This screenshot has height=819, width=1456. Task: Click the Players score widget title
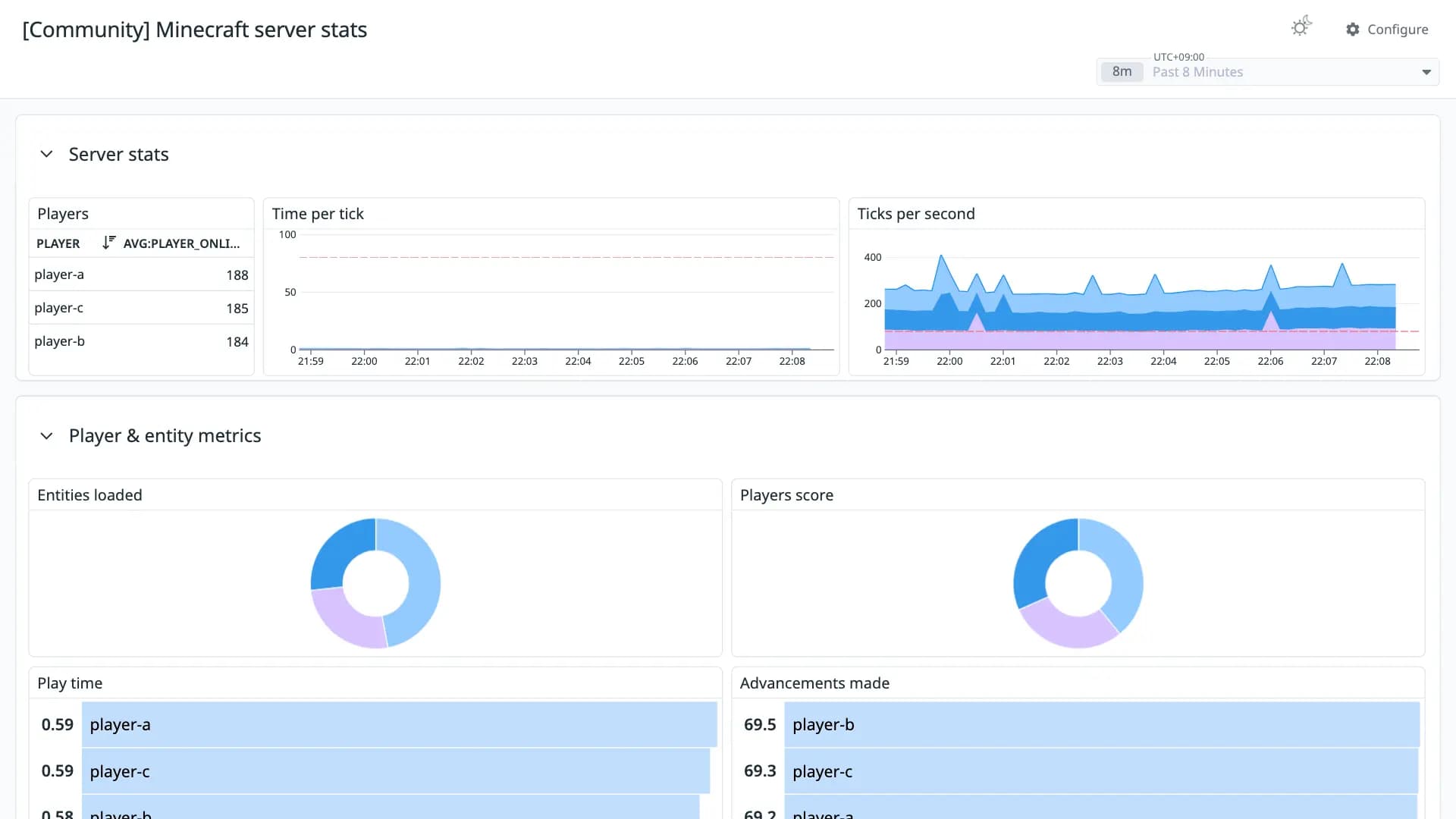[786, 495]
